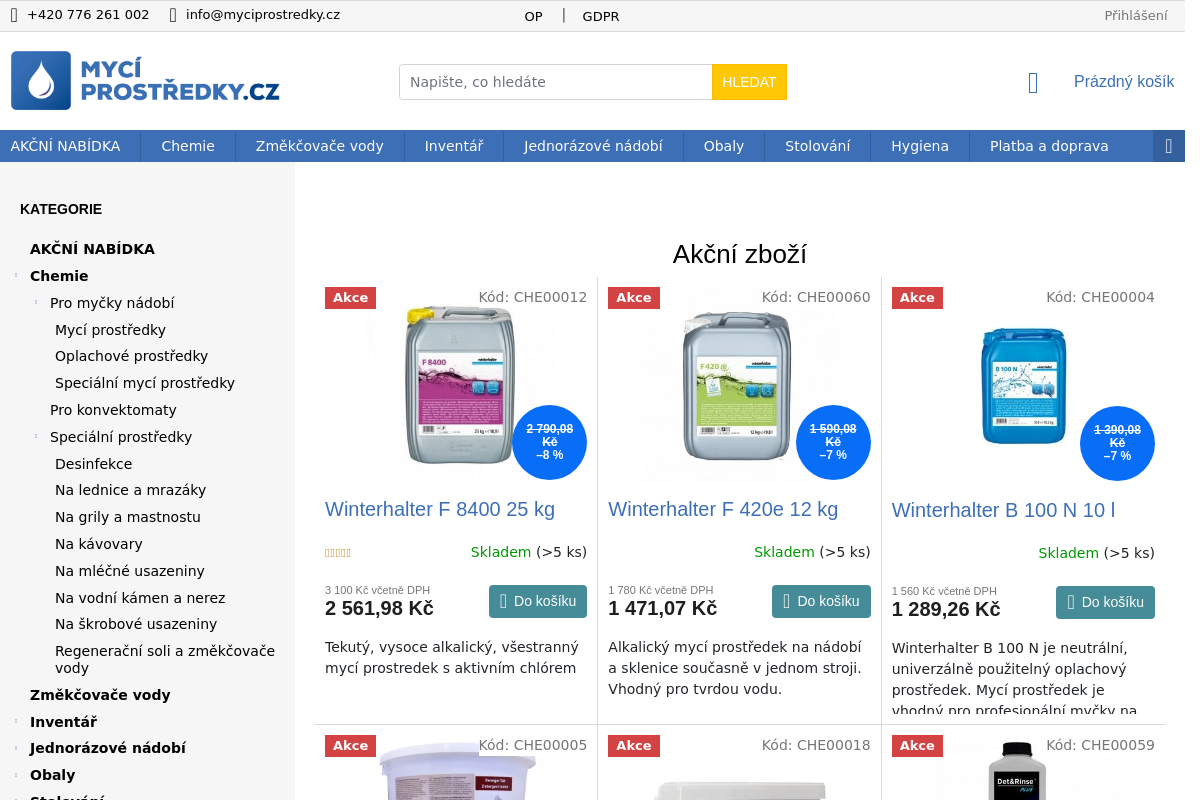Select Na škrobové usazeniny category

point(136,624)
